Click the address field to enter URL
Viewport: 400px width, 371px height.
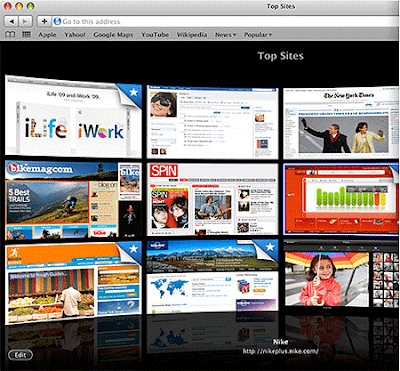[x=226, y=21]
